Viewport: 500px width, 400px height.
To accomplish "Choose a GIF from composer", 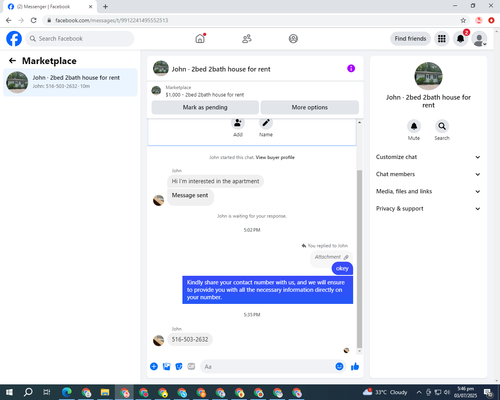I will (x=191, y=367).
